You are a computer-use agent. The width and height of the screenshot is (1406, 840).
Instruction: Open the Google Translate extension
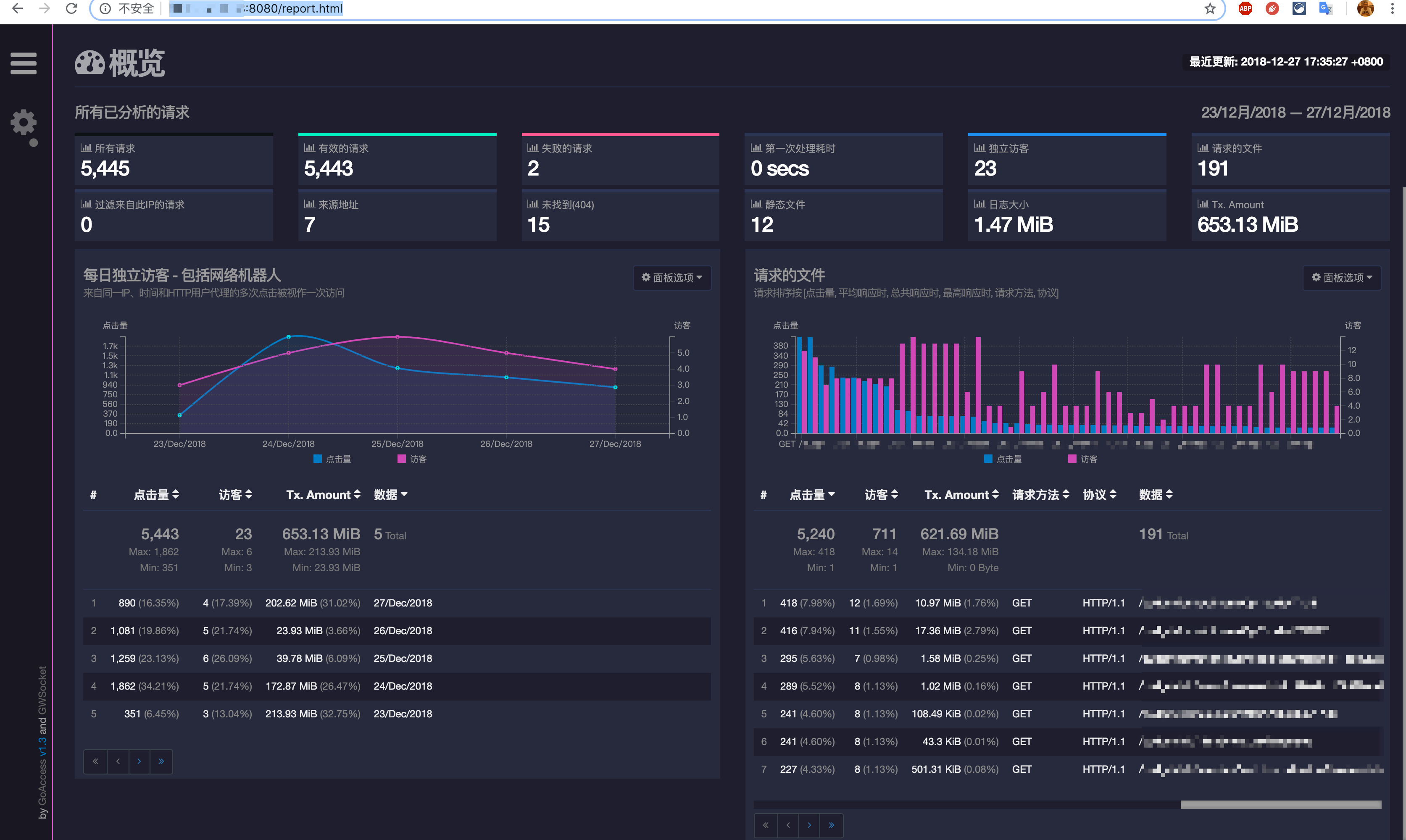point(1326,8)
